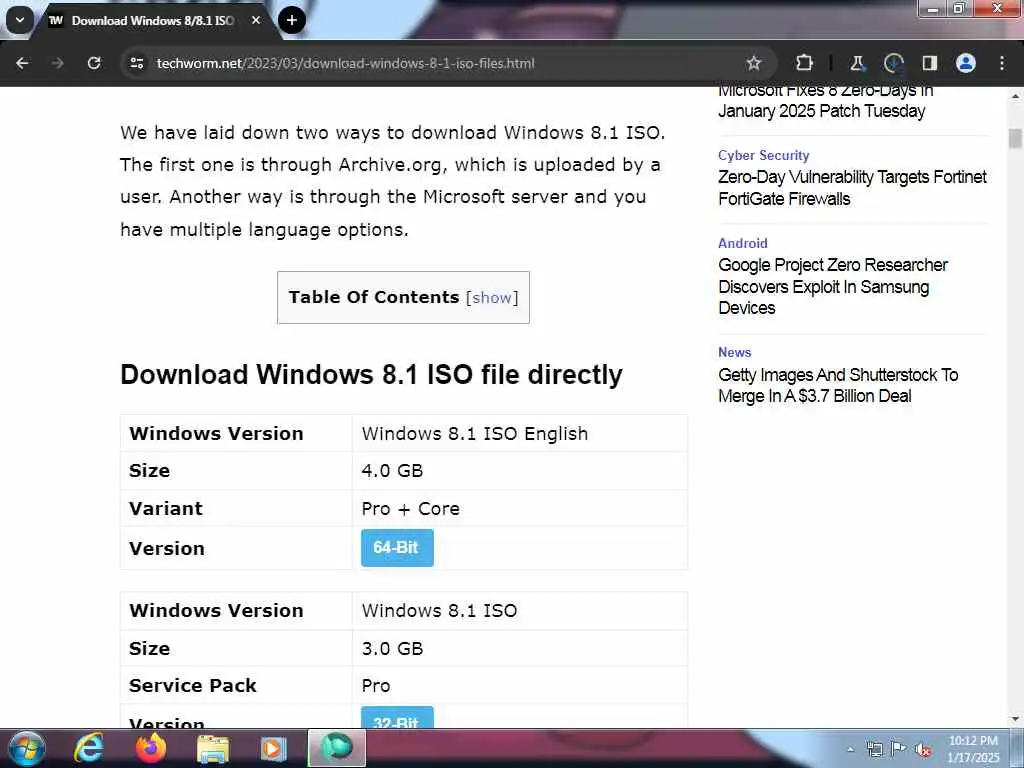Image resolution: width=1024 pixels, height=768 pixels.
Task: Click the scrollbar down arrow
Action: (x=1015, y=720)
